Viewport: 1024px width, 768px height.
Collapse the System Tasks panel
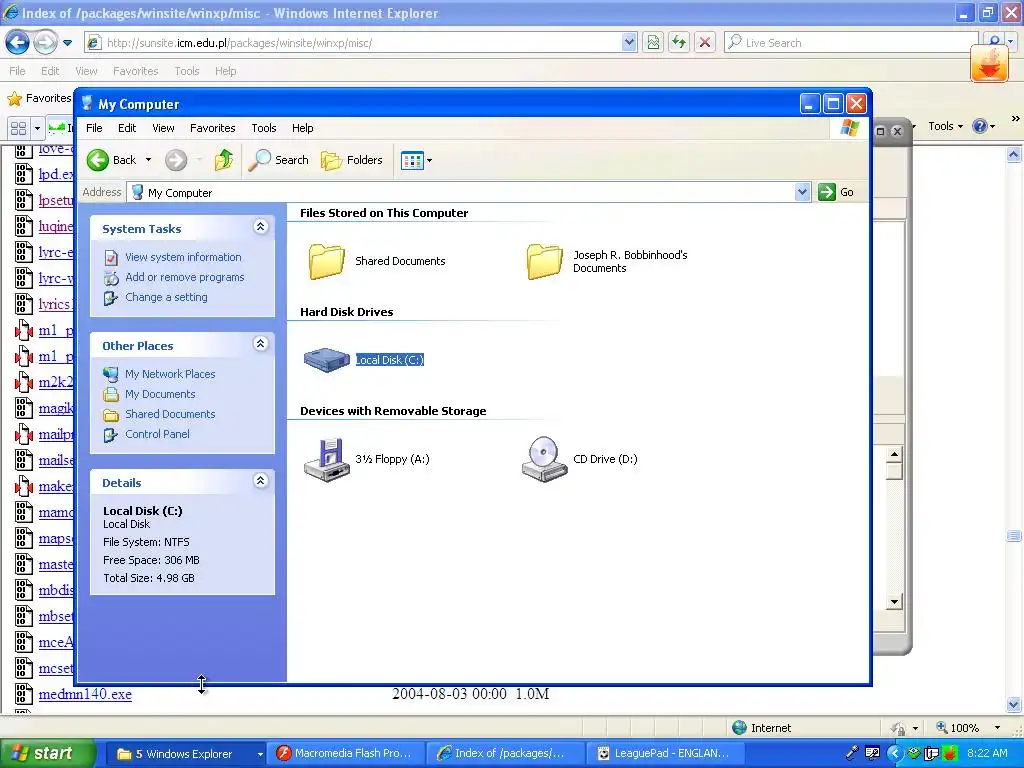(260, 227)
